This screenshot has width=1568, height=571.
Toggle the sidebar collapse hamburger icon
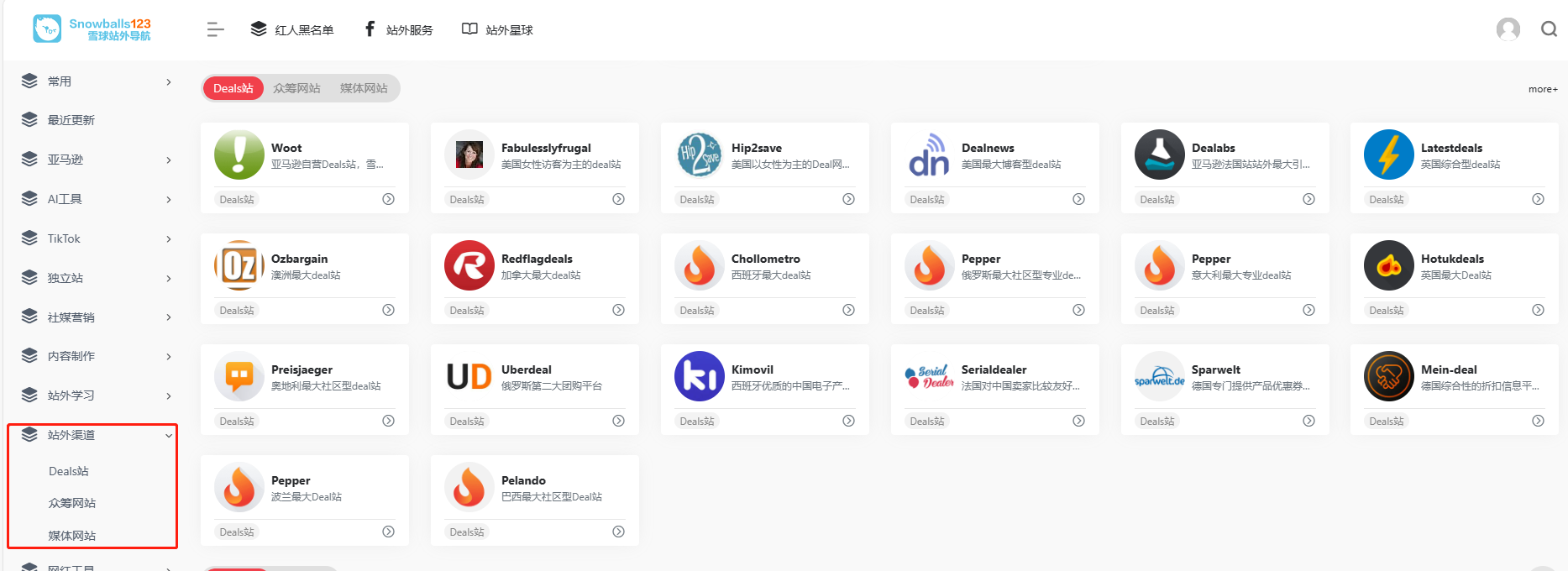215,30
